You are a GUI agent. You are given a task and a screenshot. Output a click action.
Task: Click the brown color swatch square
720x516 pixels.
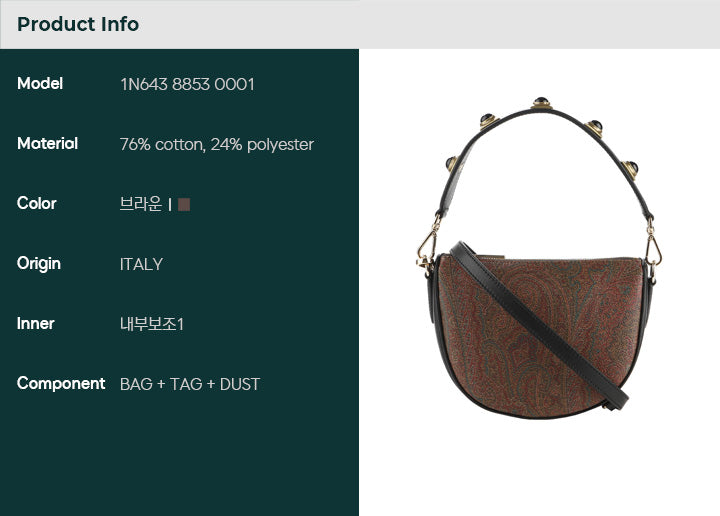click(184, 204)
